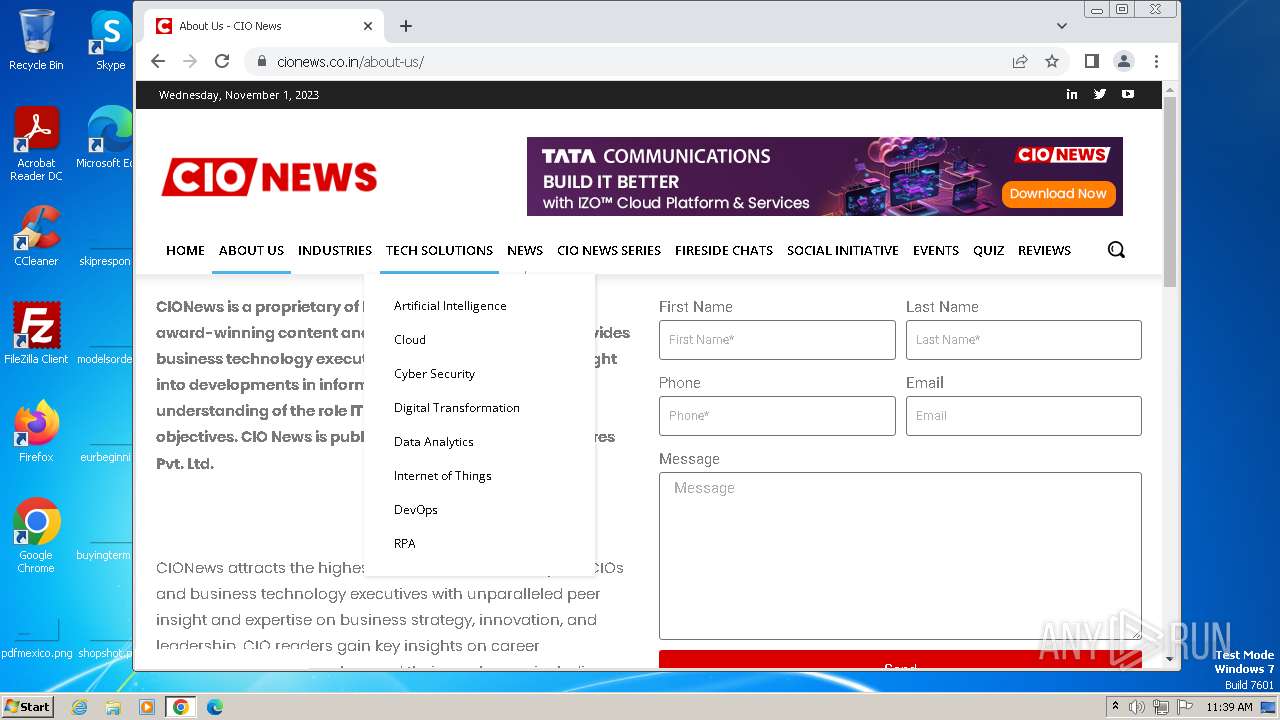Open EVENTS menu item

pyautogui.click(x=936, y=250)
